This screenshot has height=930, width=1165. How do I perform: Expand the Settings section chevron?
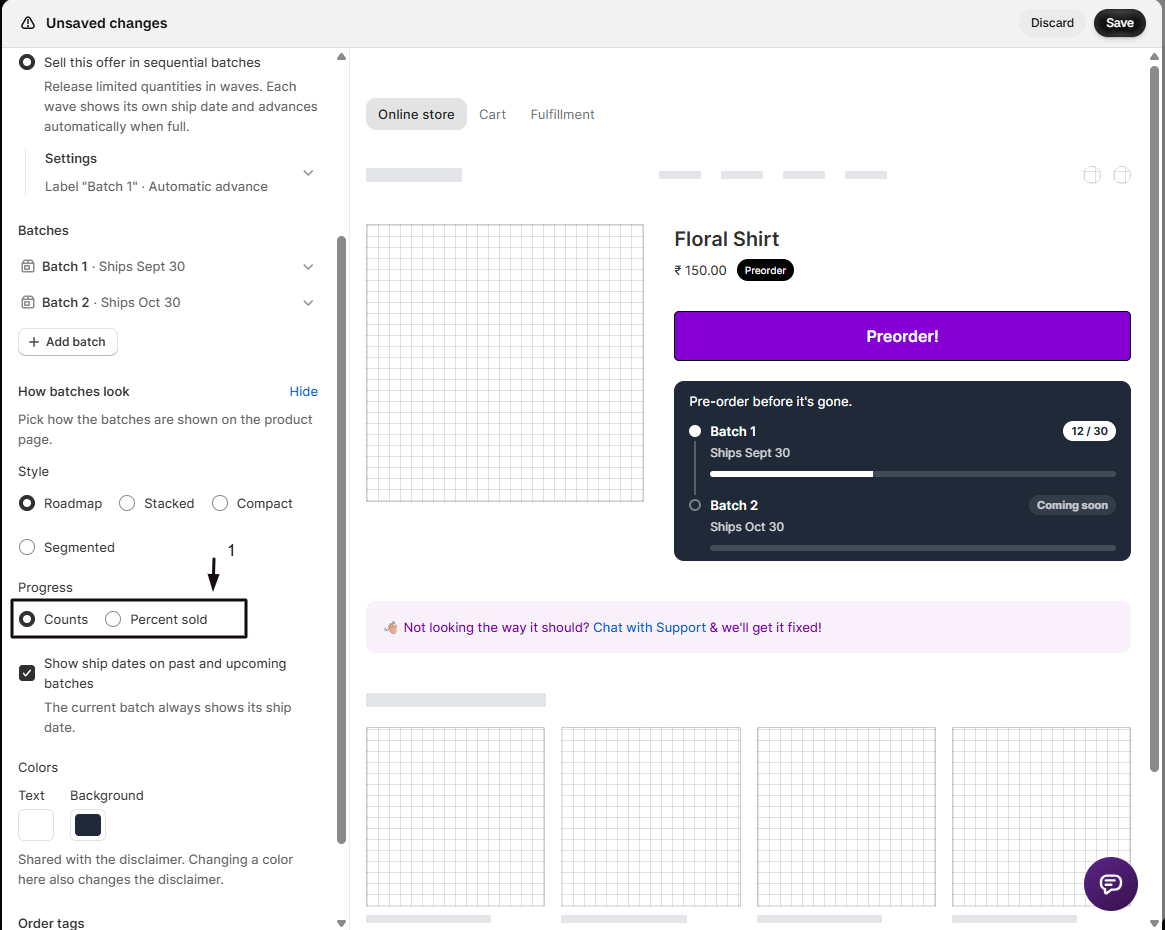click(308, 172)
